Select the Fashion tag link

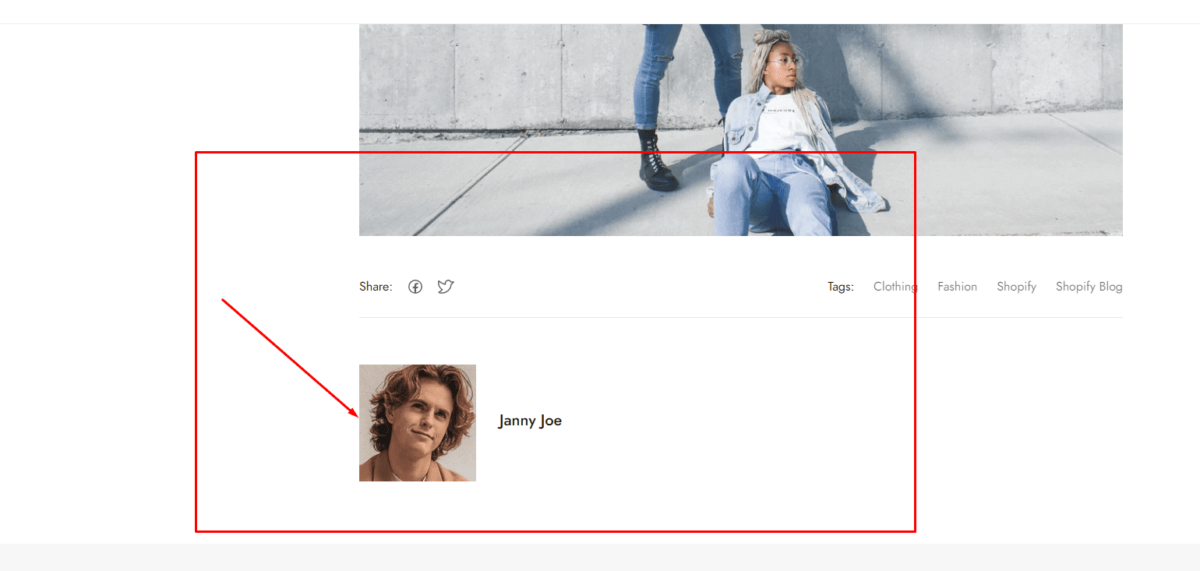pos(957,287)
